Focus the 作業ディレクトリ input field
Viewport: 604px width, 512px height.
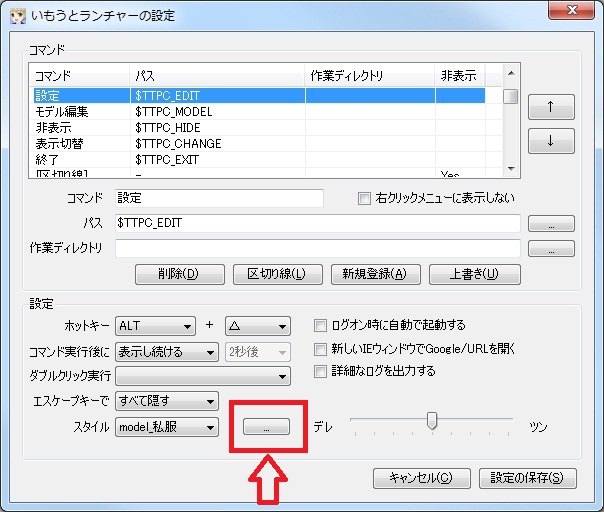[x=318, y=248]
